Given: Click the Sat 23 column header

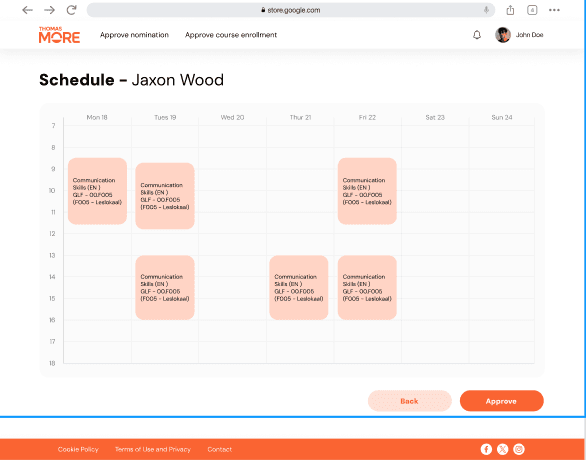Looking at the screenshot, I should (435, 117).
